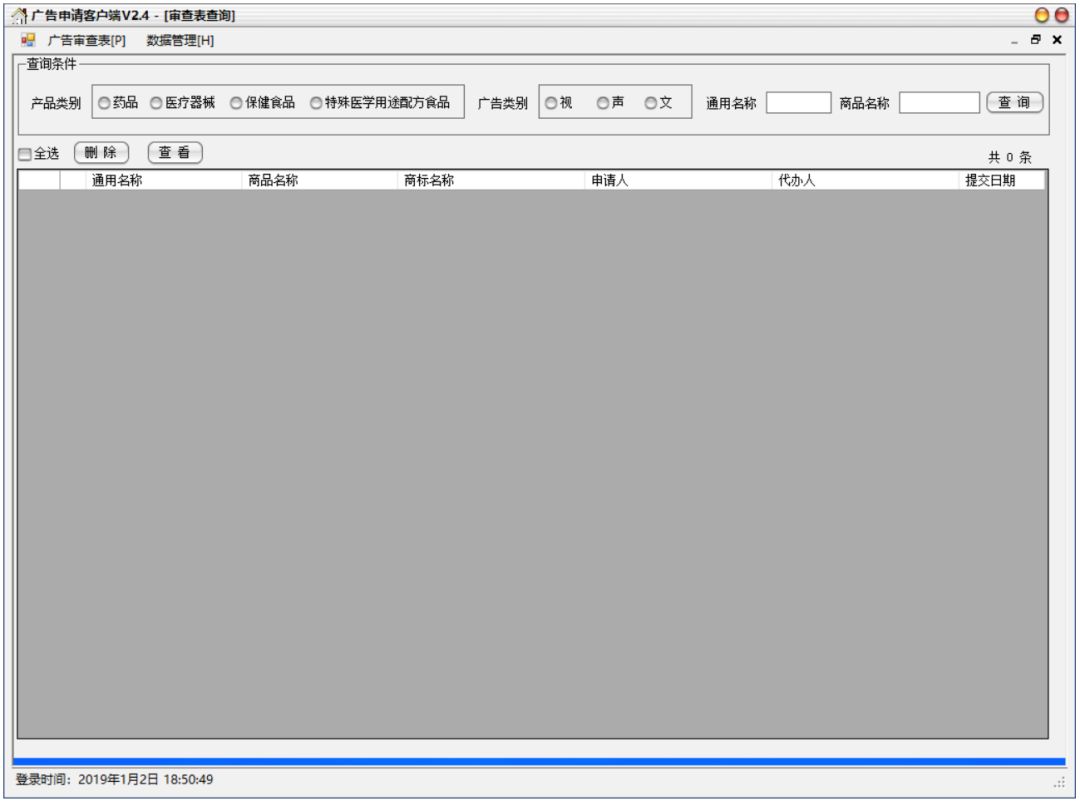
Task: Click the 查看 button
Action: [175, 153]
